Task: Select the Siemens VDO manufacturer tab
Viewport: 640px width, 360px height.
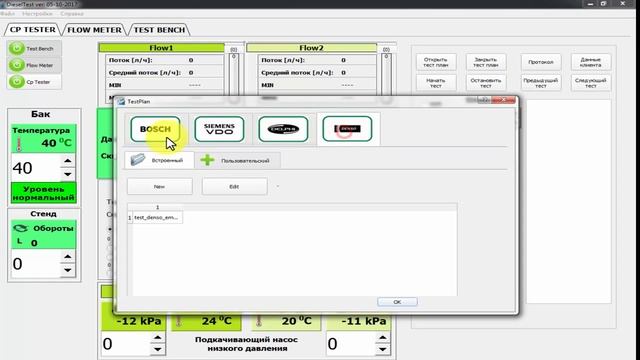Action: 219,129
